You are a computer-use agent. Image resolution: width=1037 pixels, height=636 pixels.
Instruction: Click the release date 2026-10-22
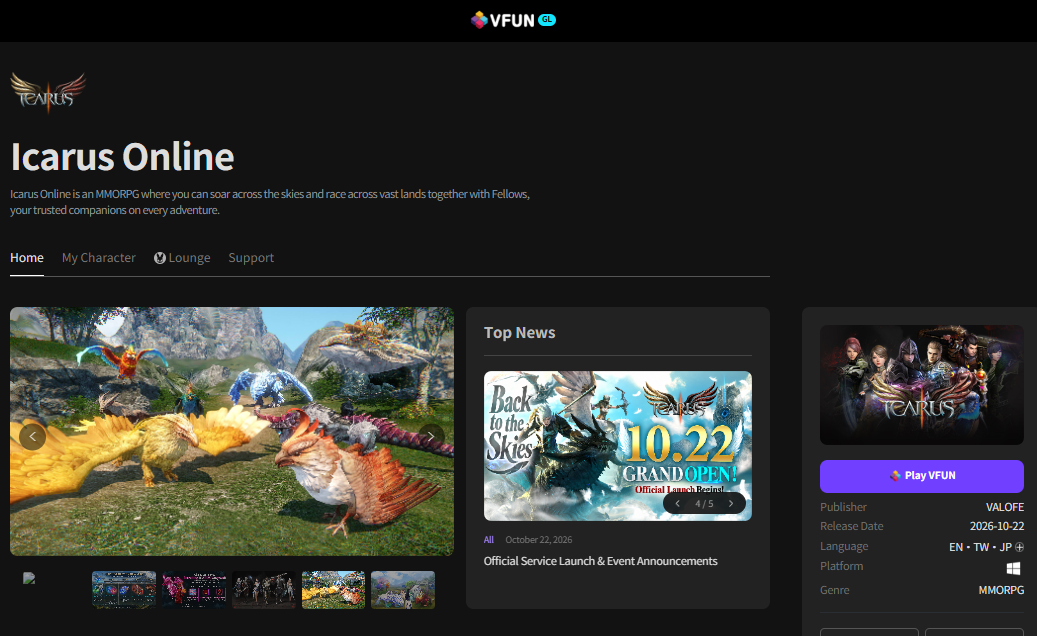[997, 526]
